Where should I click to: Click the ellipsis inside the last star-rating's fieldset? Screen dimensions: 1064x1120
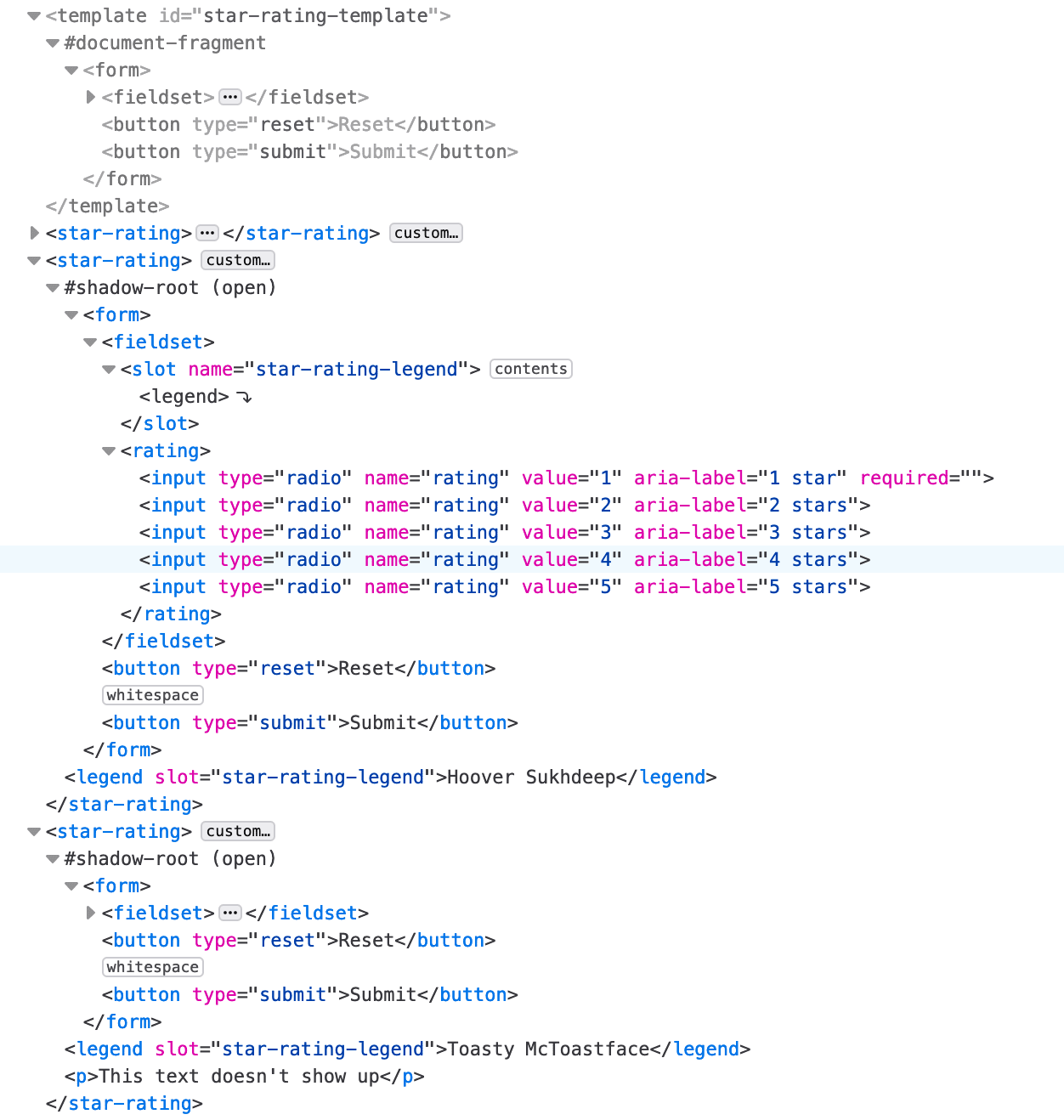tap(229, 913)
